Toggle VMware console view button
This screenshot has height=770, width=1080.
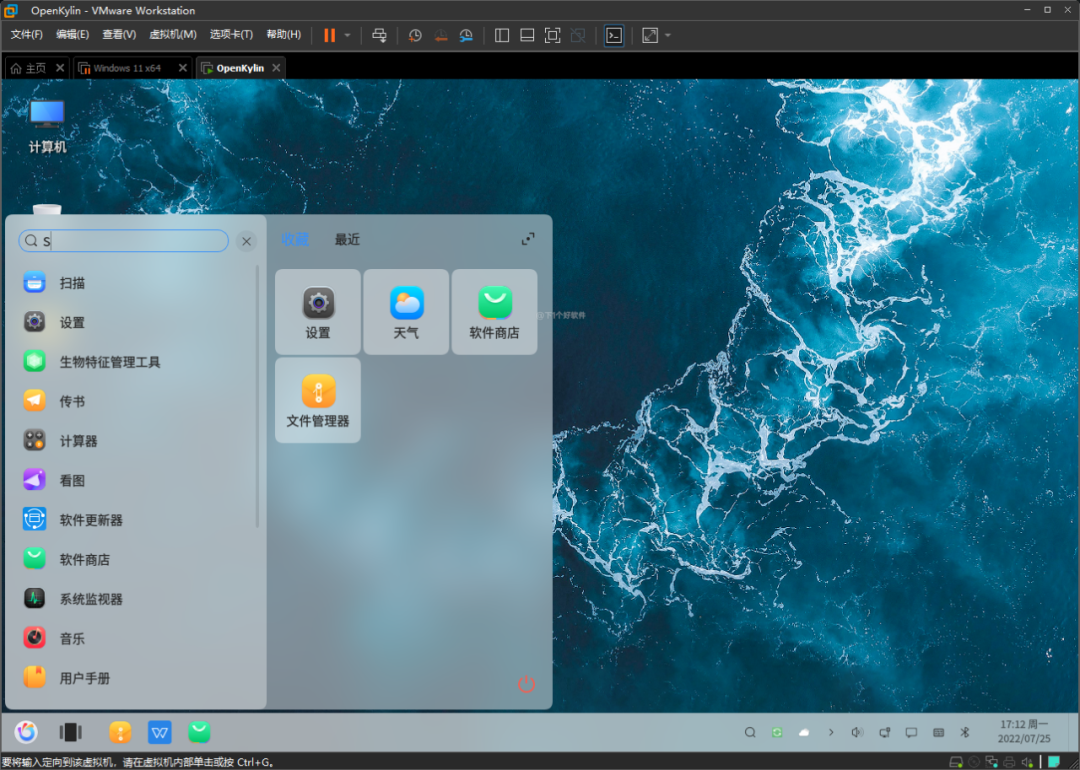614,35
